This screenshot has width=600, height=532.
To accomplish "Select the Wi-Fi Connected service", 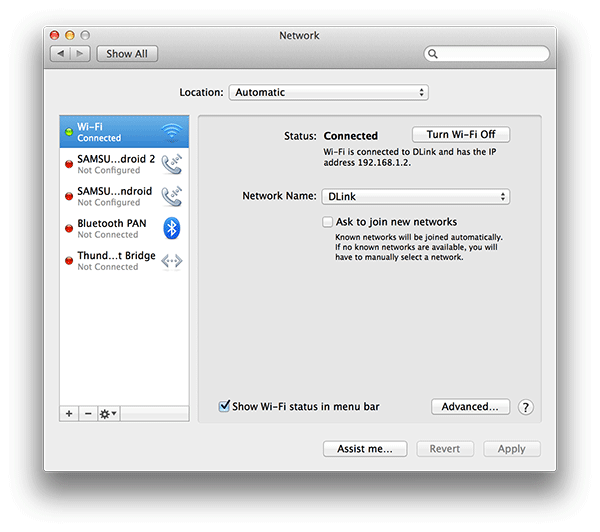I will pos(124,132).
